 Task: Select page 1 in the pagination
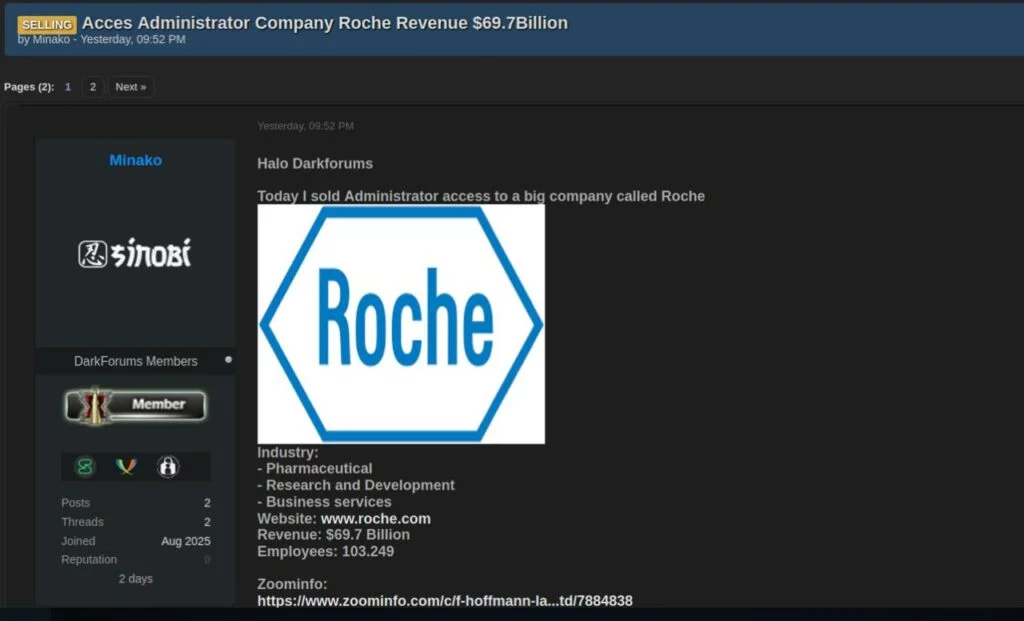(x=68, y=87)
